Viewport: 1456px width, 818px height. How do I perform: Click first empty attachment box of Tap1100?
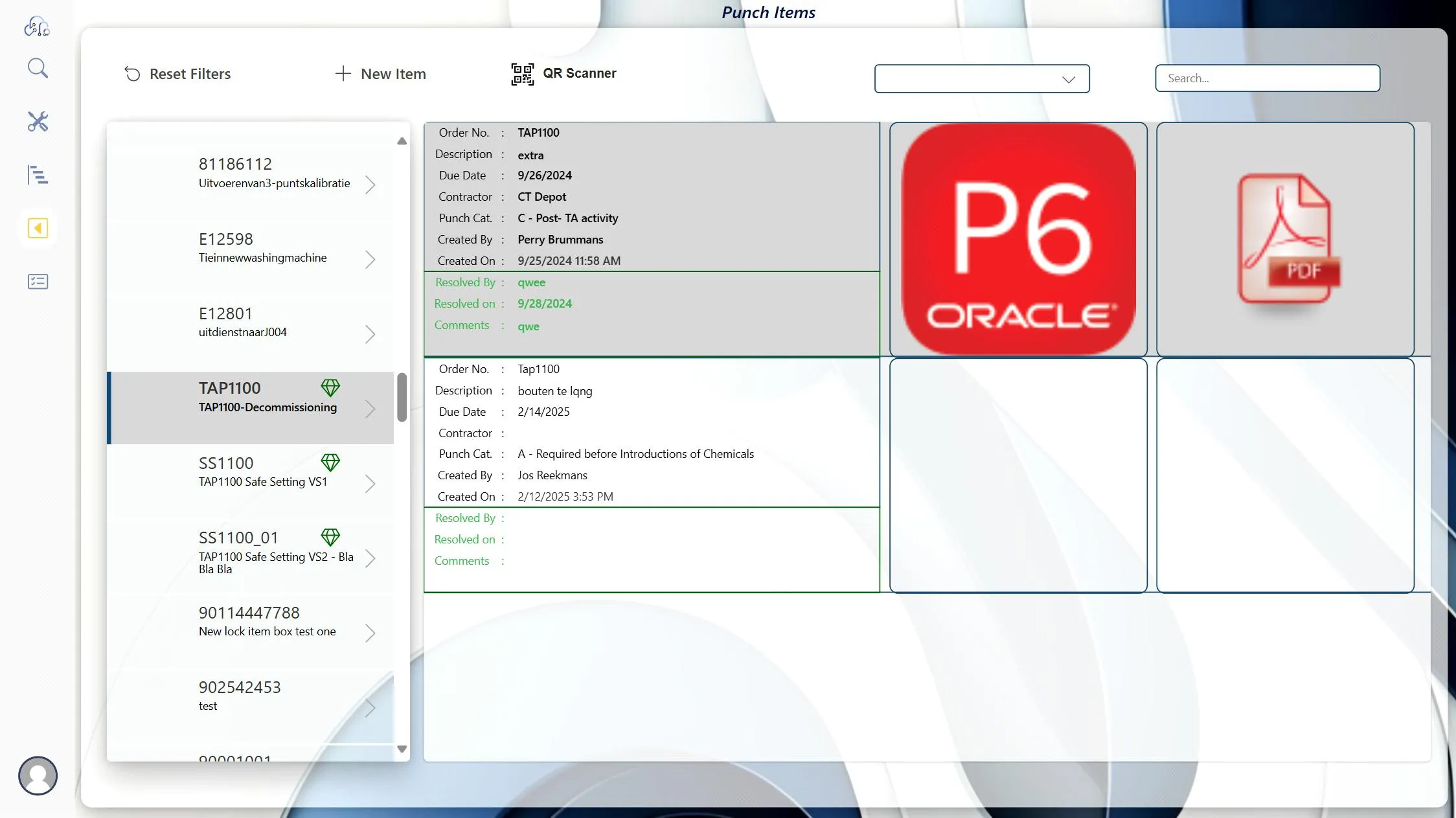[x=1018, y=475]
